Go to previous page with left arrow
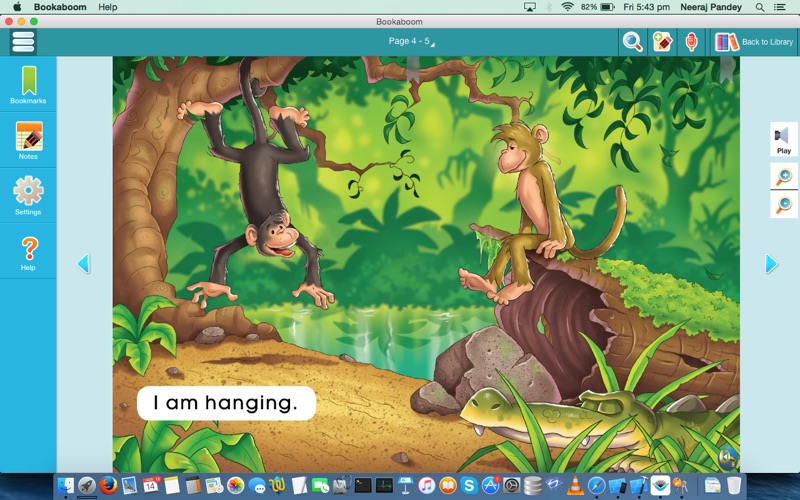The height and width of the screenshot is (500, 800). (x=83, y=264)
